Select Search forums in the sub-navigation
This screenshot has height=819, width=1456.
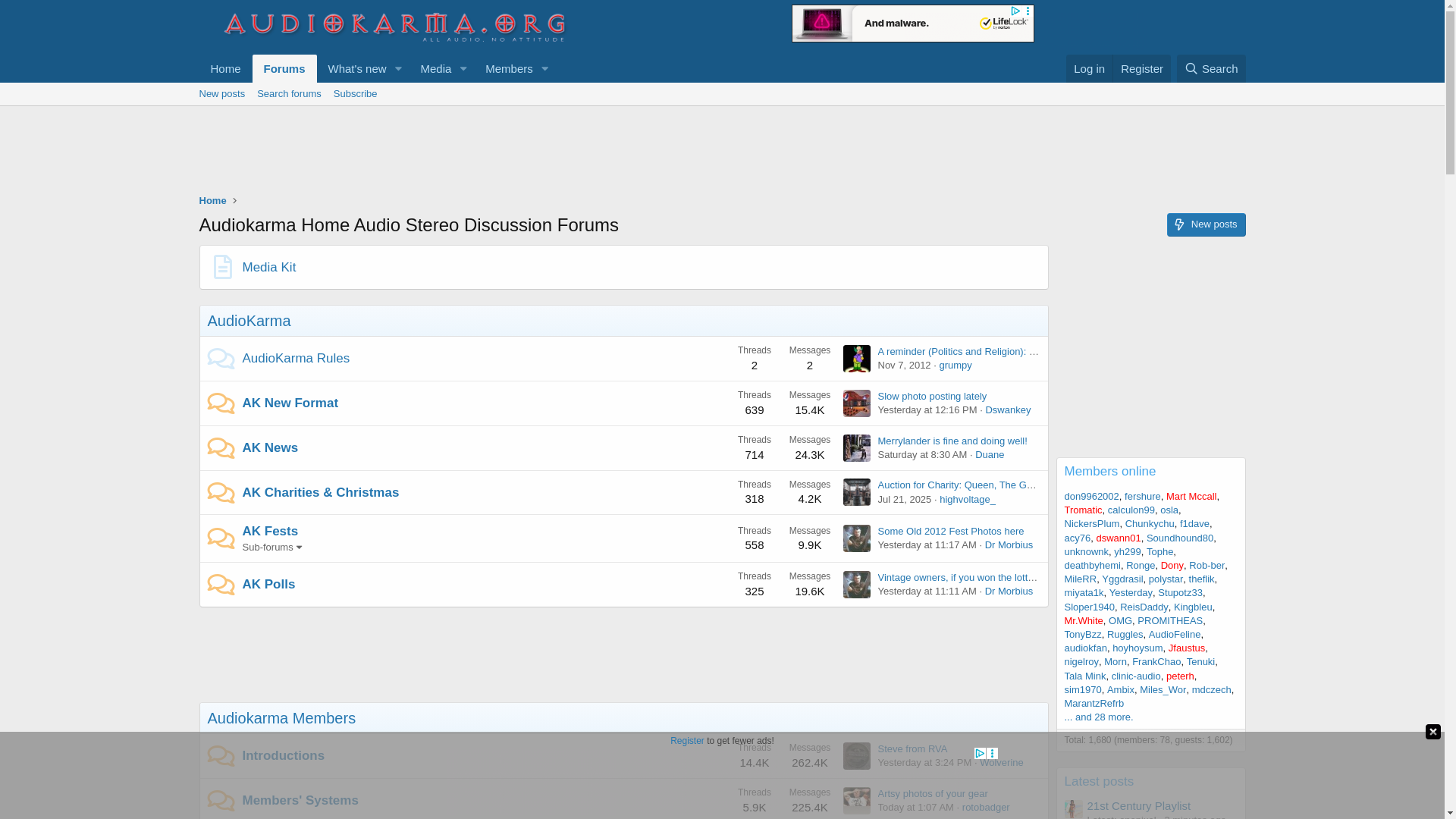(x=289, y=94)
